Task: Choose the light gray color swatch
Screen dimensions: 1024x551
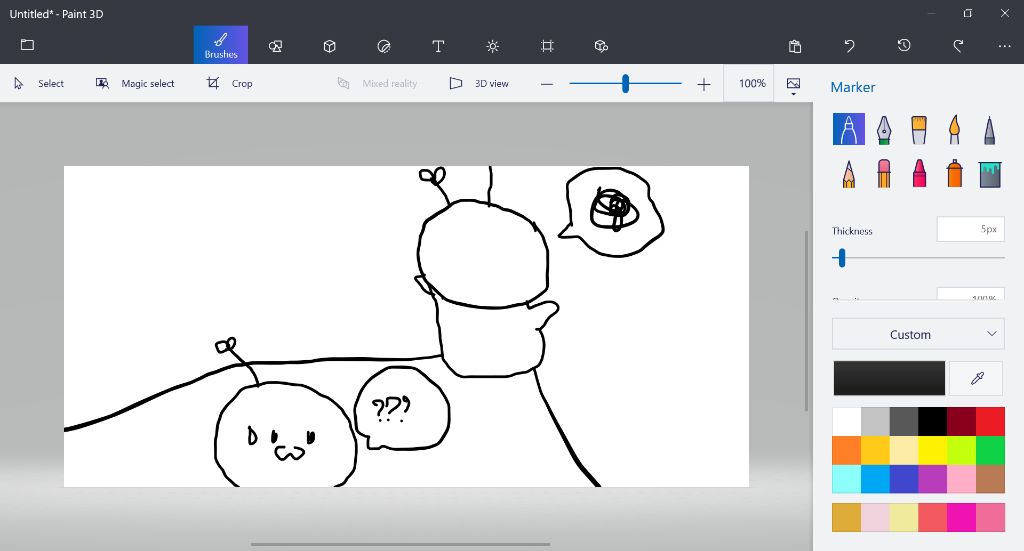Action: [875, 421]
